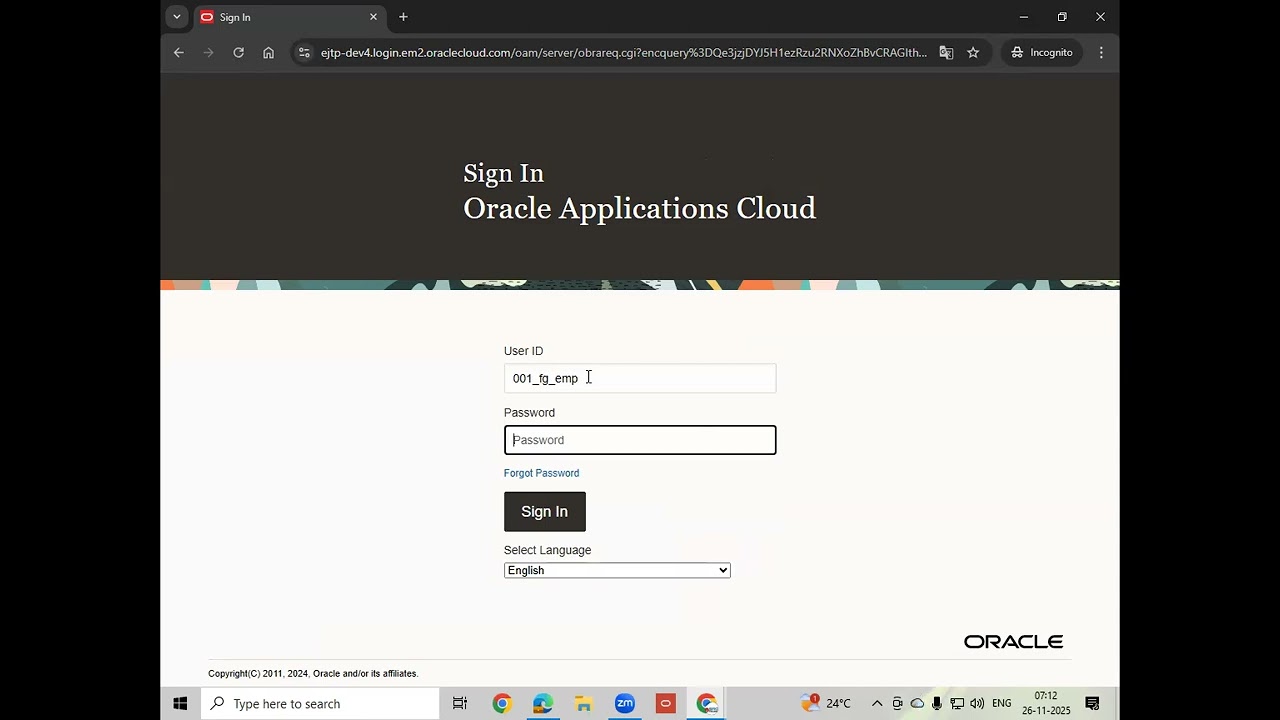Image resolution: width=1280 pixels, height=720 pixels.
Task: Open the Select Language dropdown
Action: click(x=617, y=570)
